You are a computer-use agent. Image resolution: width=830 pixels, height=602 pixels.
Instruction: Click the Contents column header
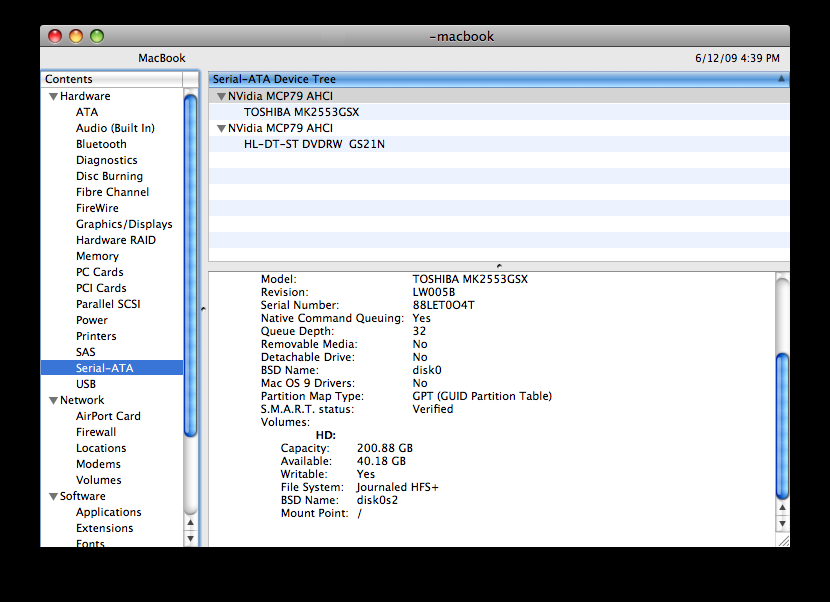[x=112, y=79]
